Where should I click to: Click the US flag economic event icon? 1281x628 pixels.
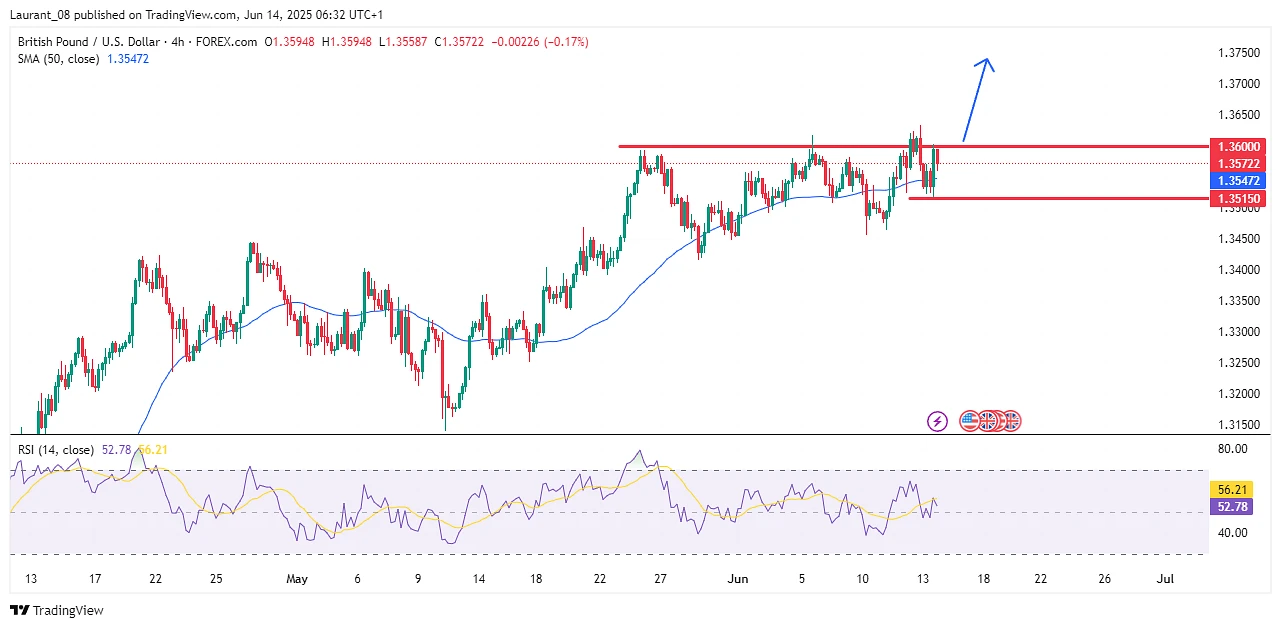point(969,421)
